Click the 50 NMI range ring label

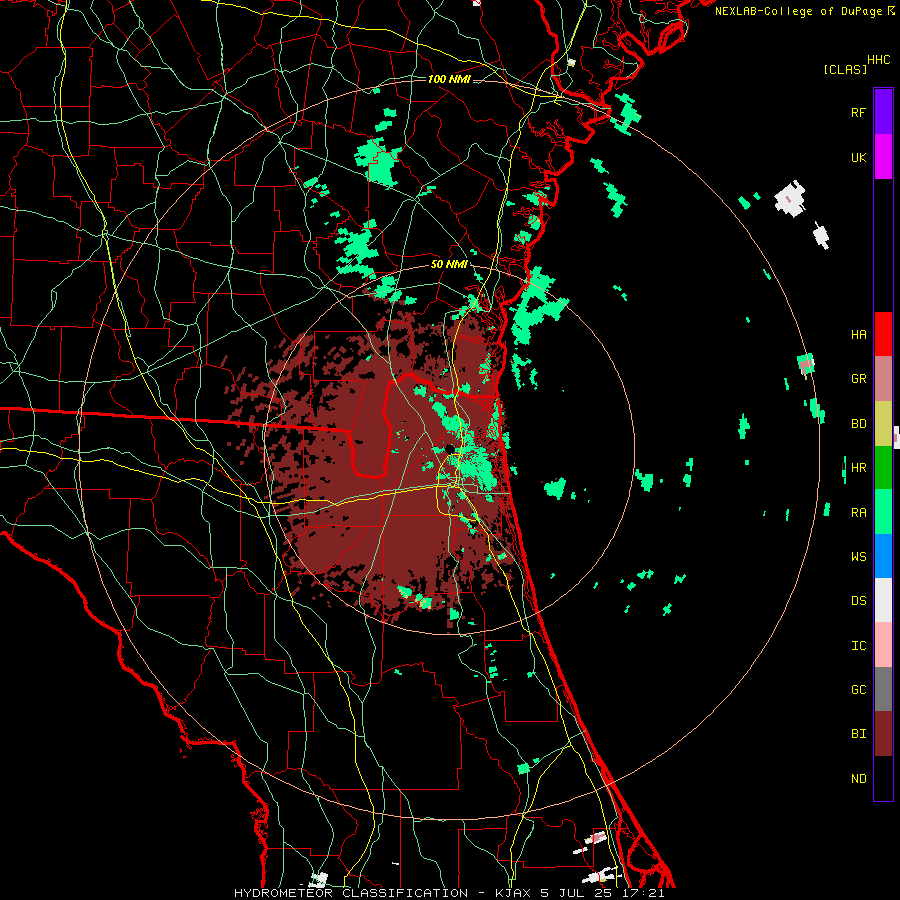pyautogui.click(x=449, y=265)
